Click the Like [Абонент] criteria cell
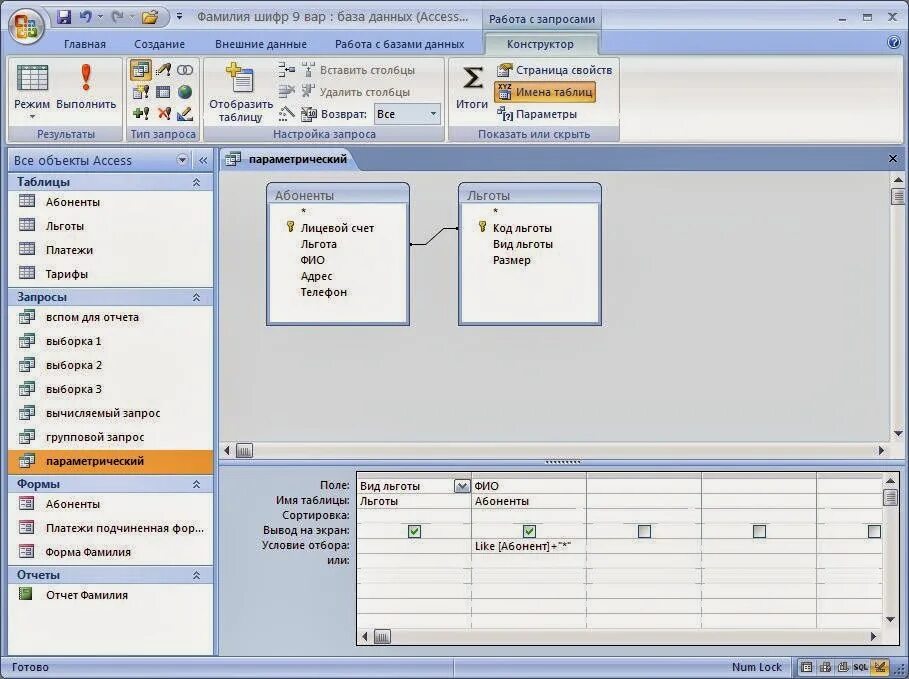The image size is (909, 679). (x=529, y=546)
